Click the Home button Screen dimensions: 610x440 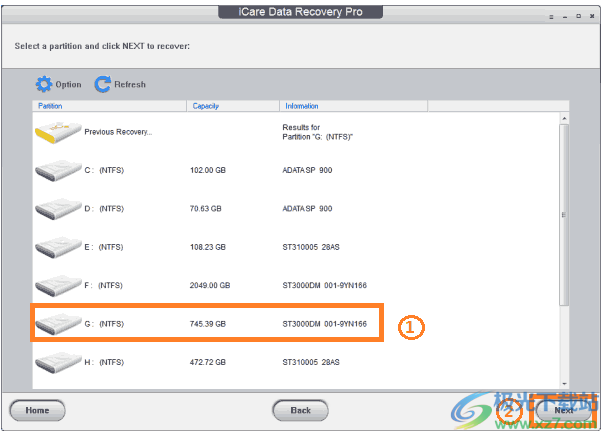point(37,410)
